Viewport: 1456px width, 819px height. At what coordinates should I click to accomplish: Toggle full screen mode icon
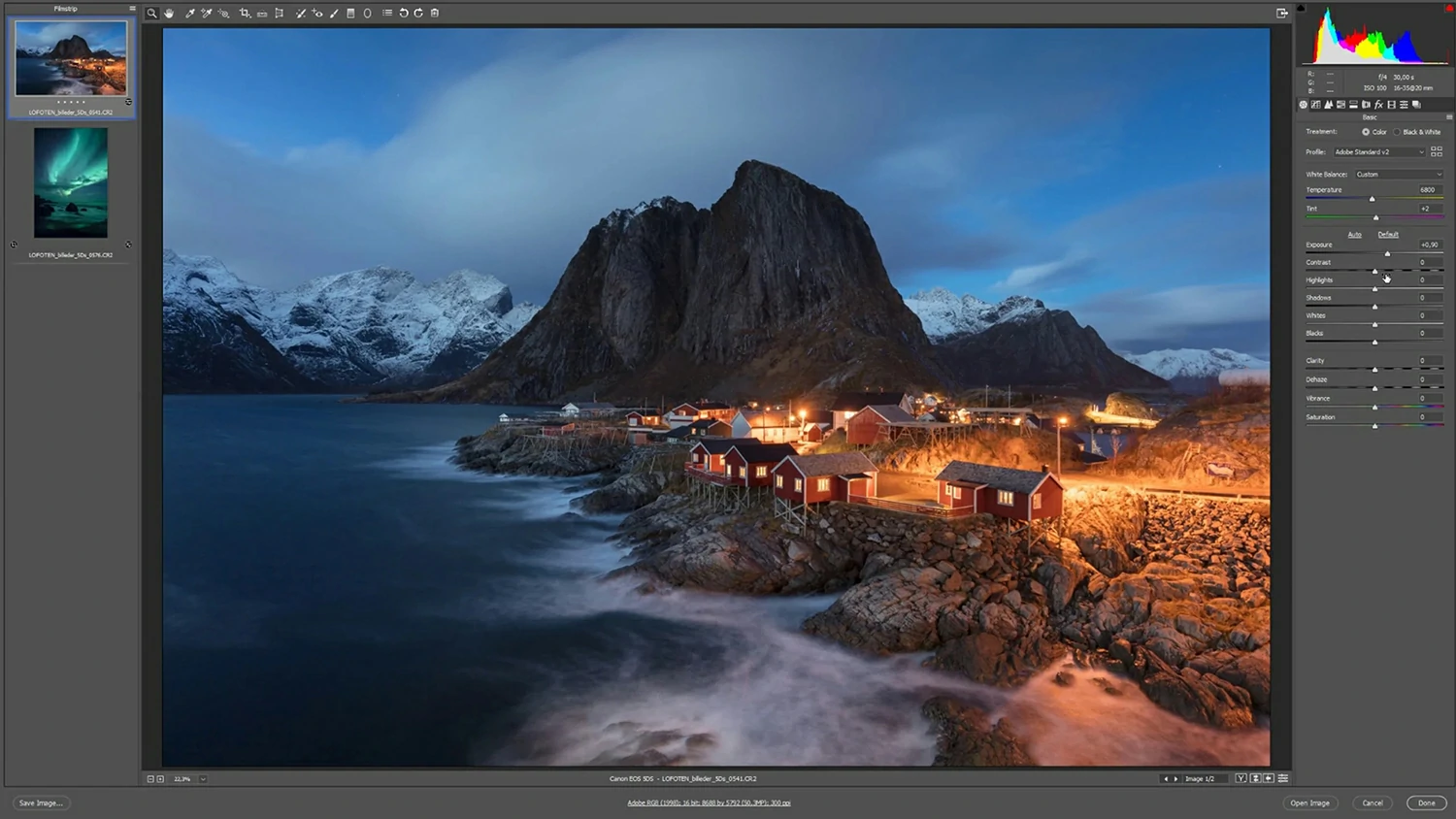pos(1282,13)
